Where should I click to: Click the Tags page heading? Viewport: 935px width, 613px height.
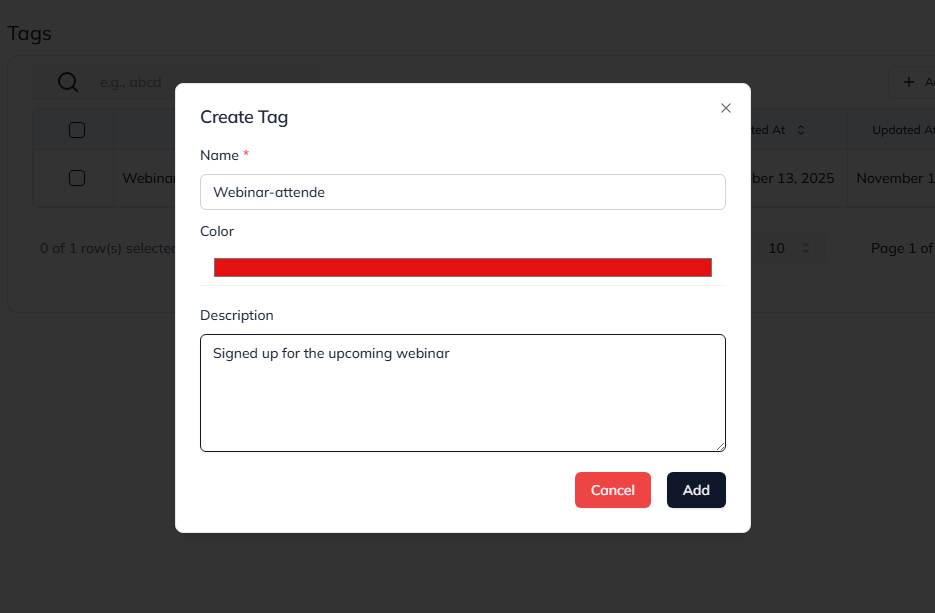[x=29, y=33]
